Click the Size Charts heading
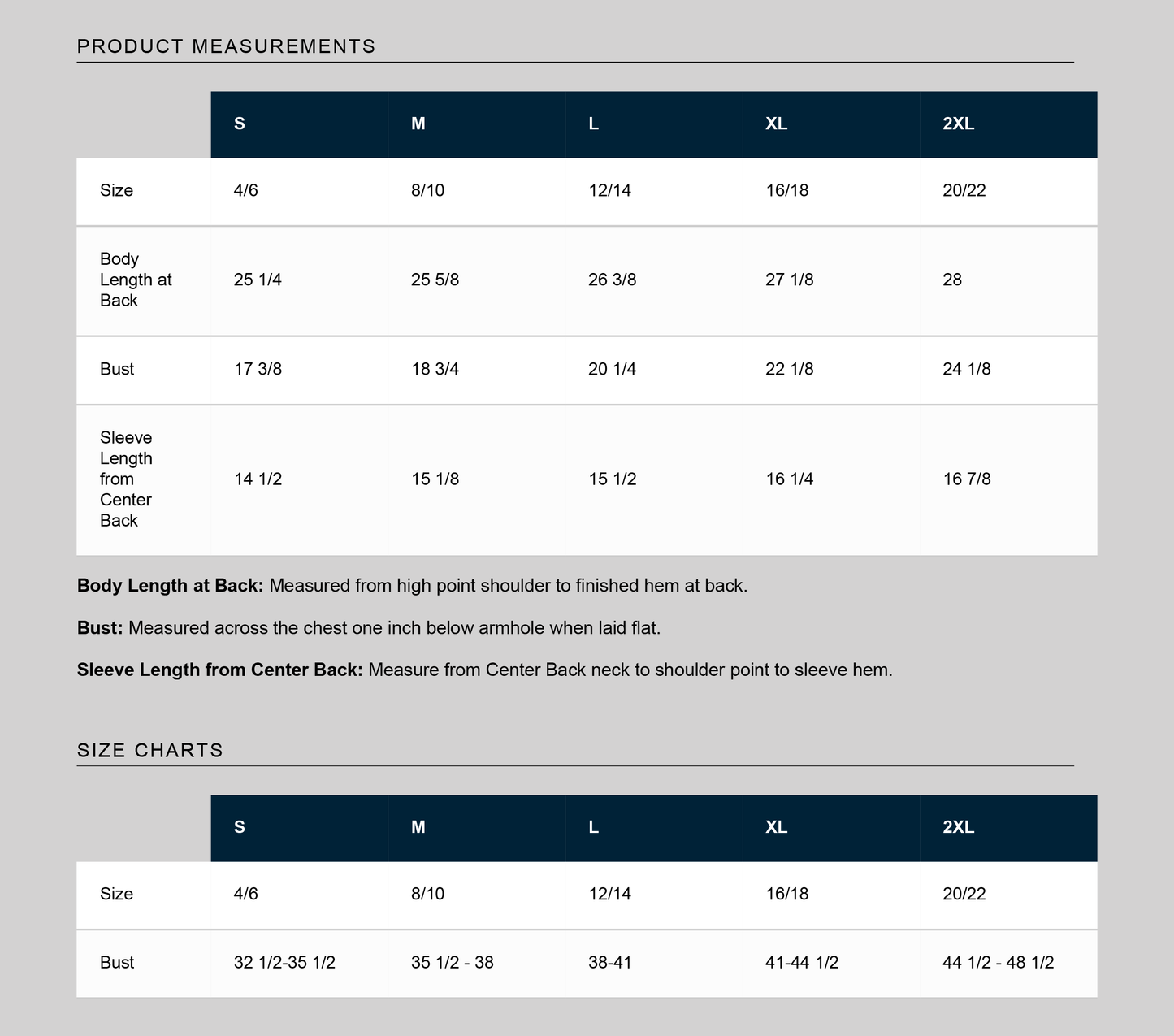 click(x=150, y=750)
